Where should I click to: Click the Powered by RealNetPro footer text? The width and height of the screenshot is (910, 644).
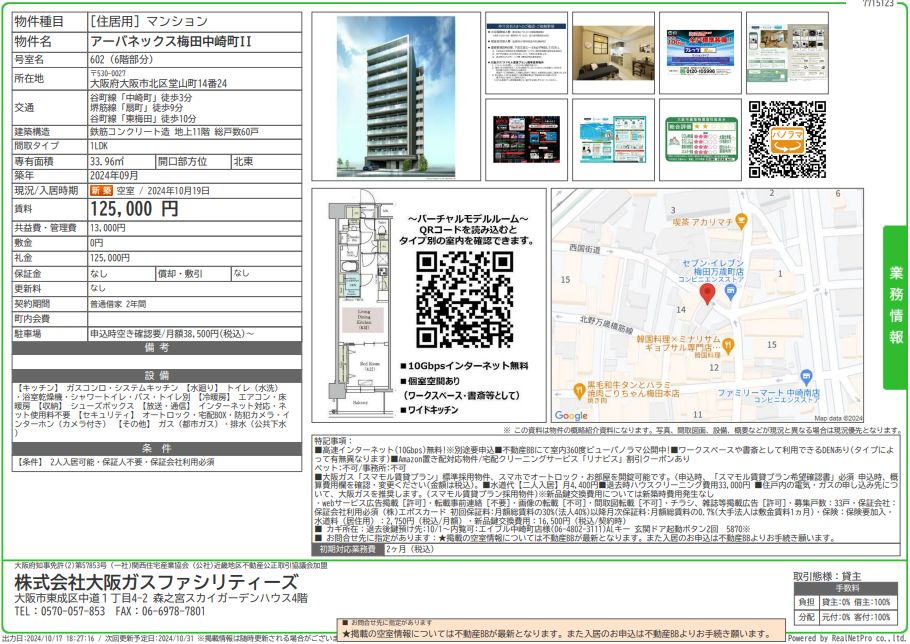point(848,638)
